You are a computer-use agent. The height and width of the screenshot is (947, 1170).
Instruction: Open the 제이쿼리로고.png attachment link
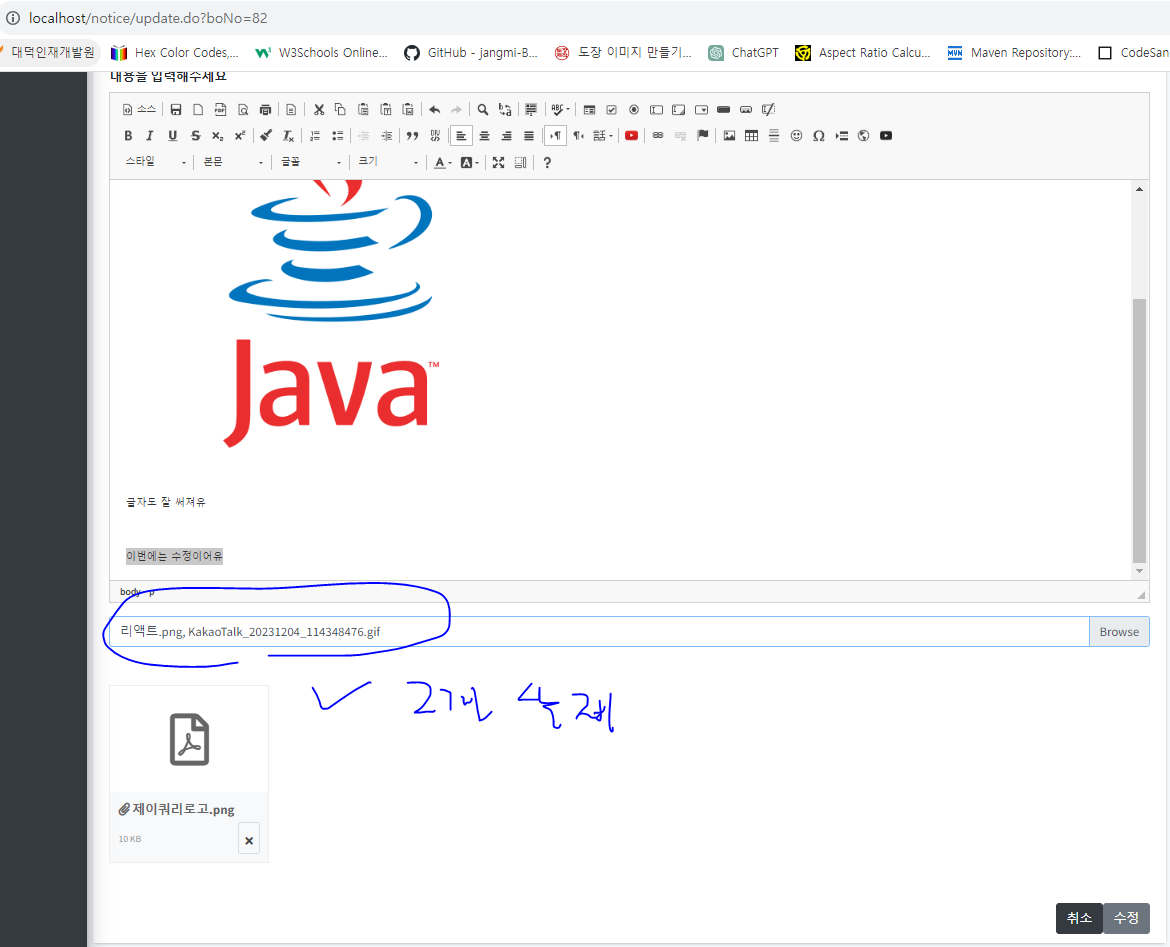point(176,809)
